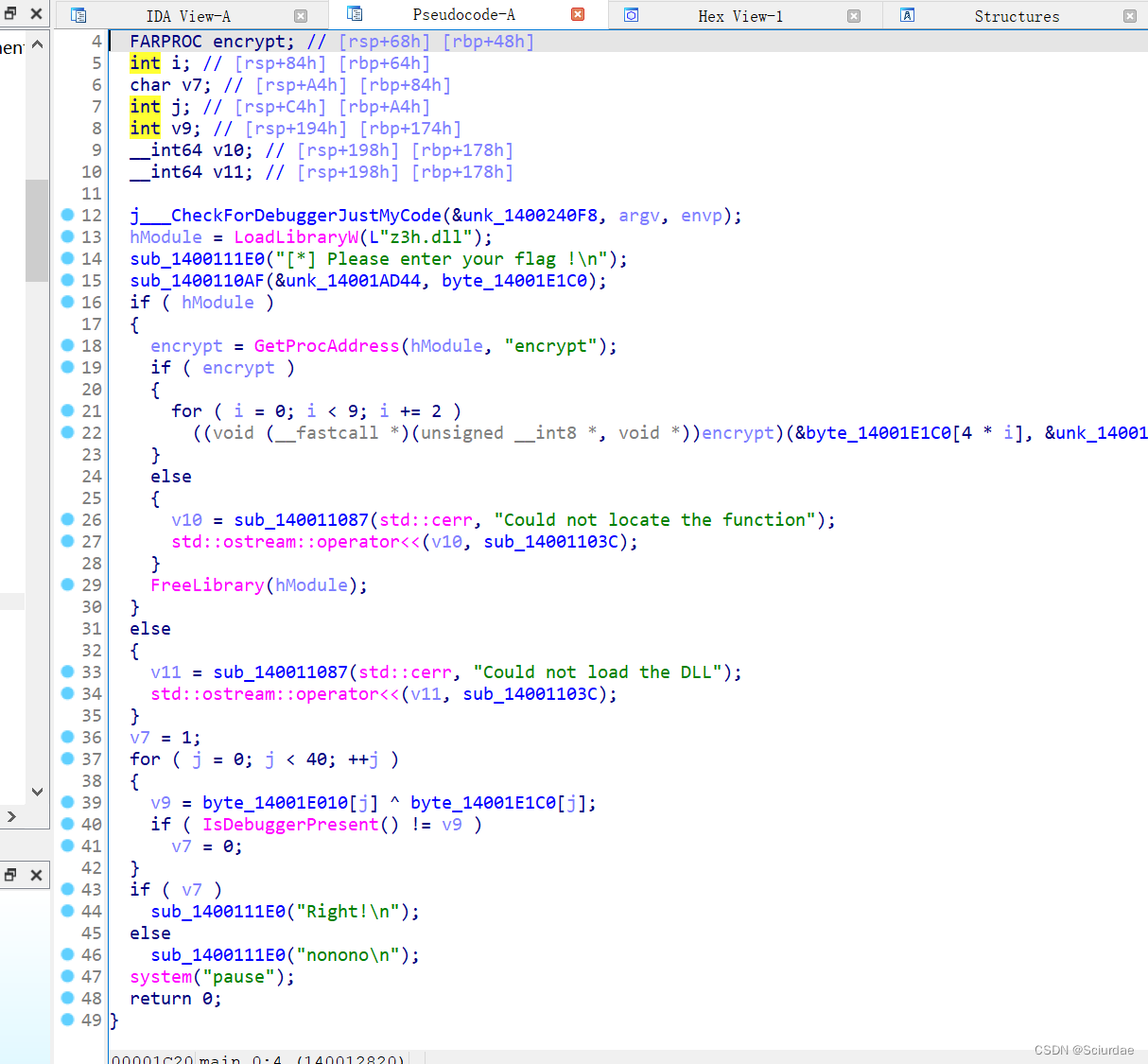The image size is (1148, 1064).
Task: Click the IDA View-A tab icon
Action: coord(78,15)
